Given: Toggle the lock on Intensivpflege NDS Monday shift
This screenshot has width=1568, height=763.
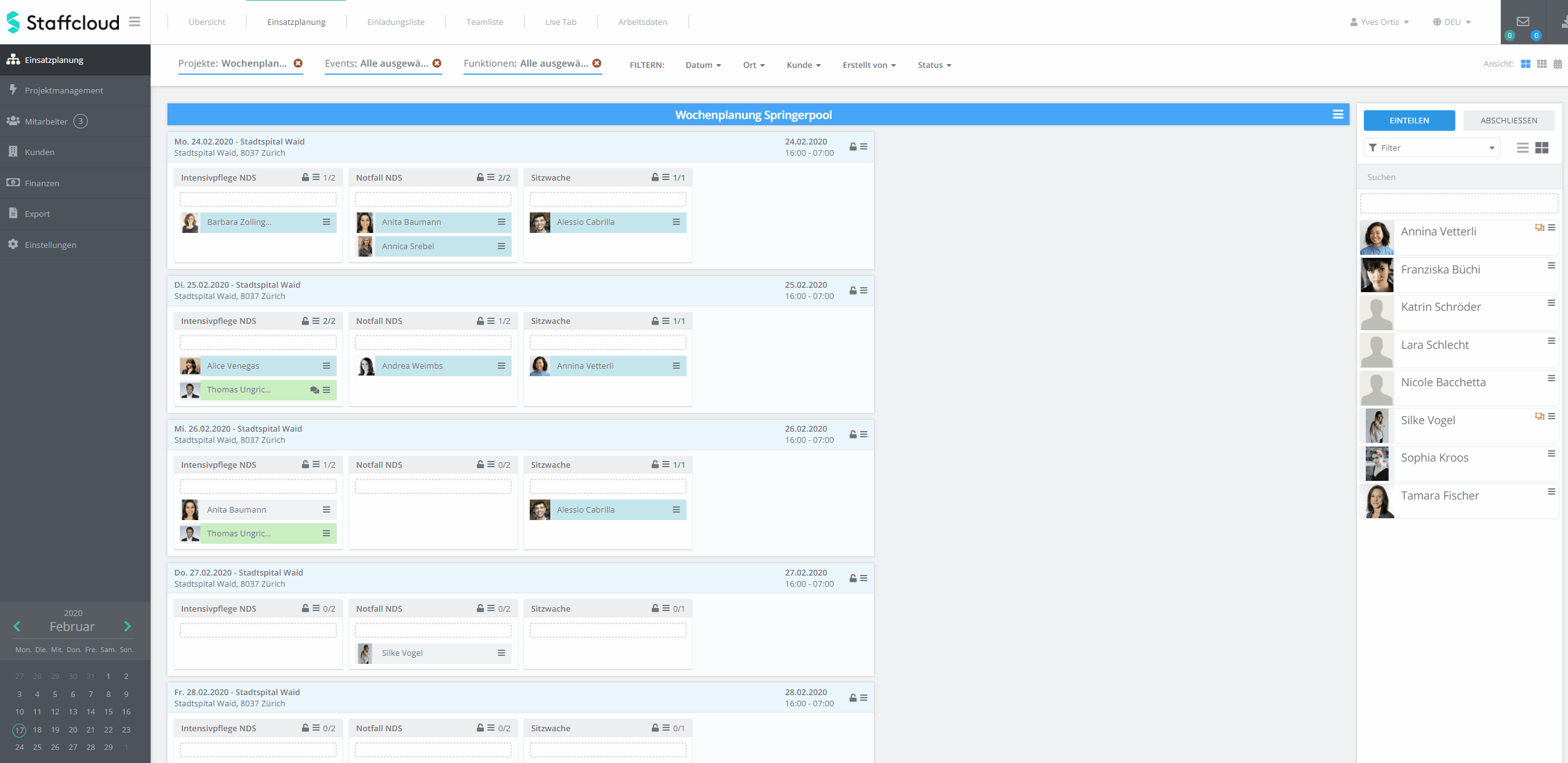Looking at the screenshot, I should pos(305,178).
